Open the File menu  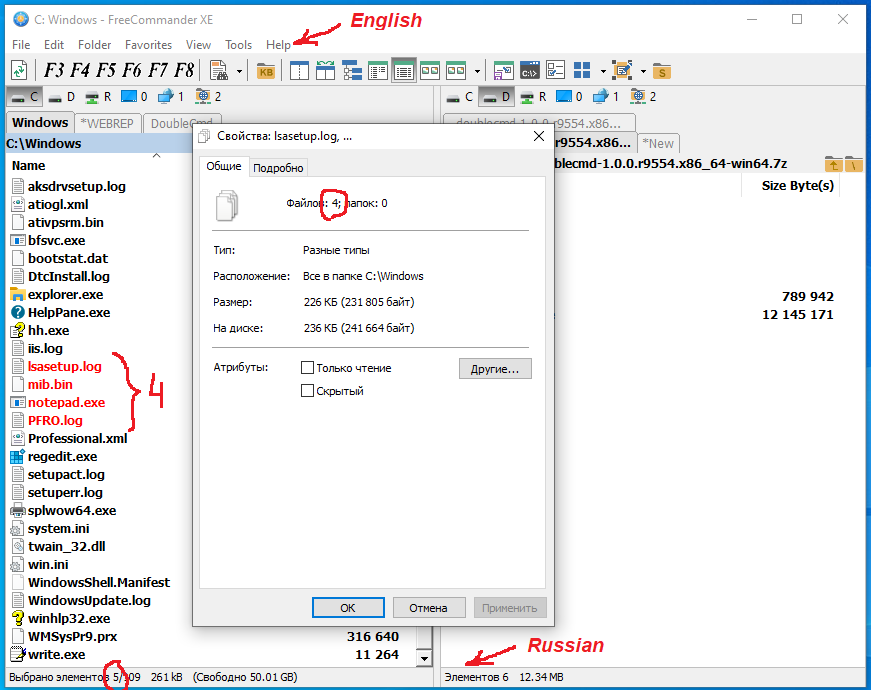pyautogui.click(x=21, y=44)
